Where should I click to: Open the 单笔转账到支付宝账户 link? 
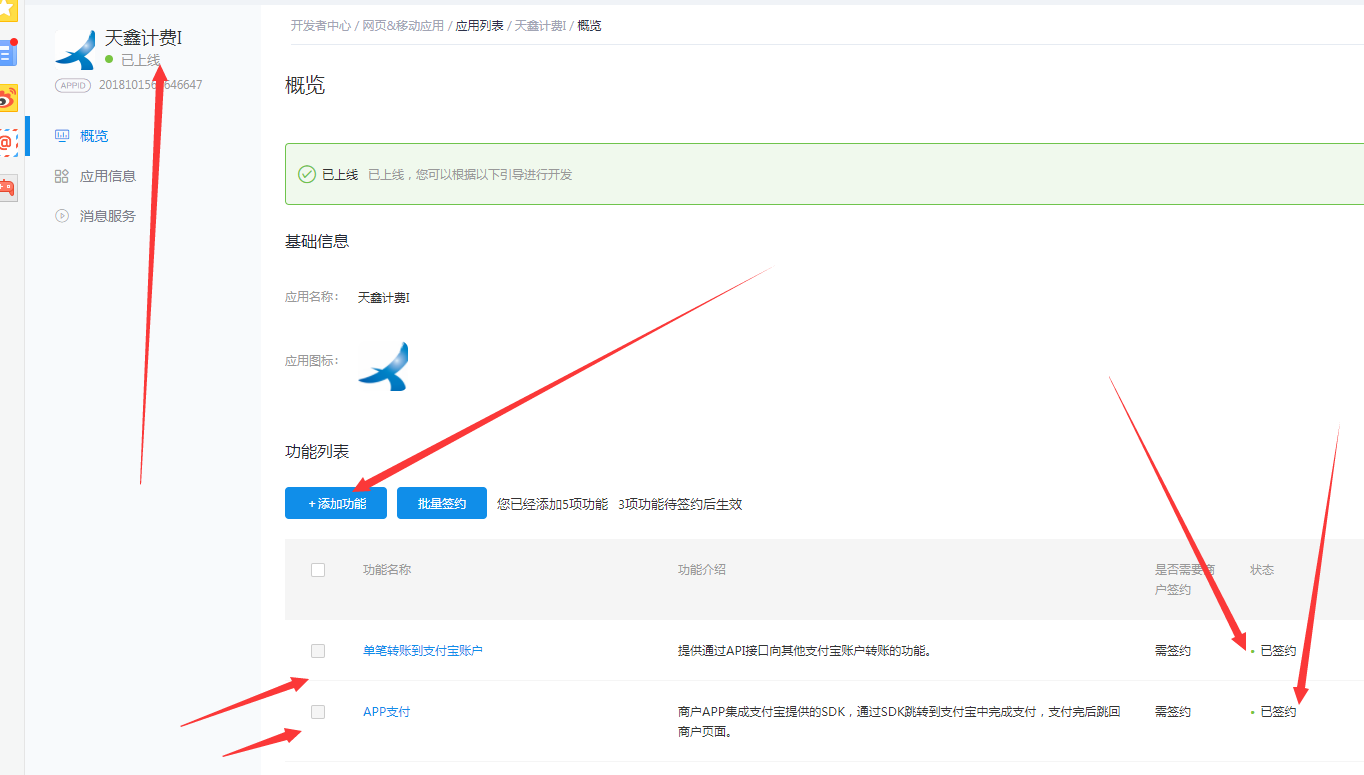click(x=423, y=651)
